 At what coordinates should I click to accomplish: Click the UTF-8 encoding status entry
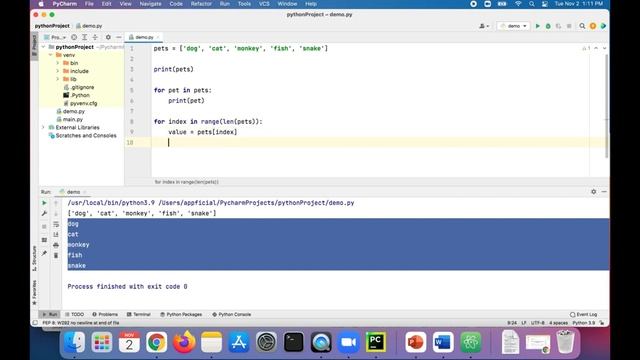(538, 323)
